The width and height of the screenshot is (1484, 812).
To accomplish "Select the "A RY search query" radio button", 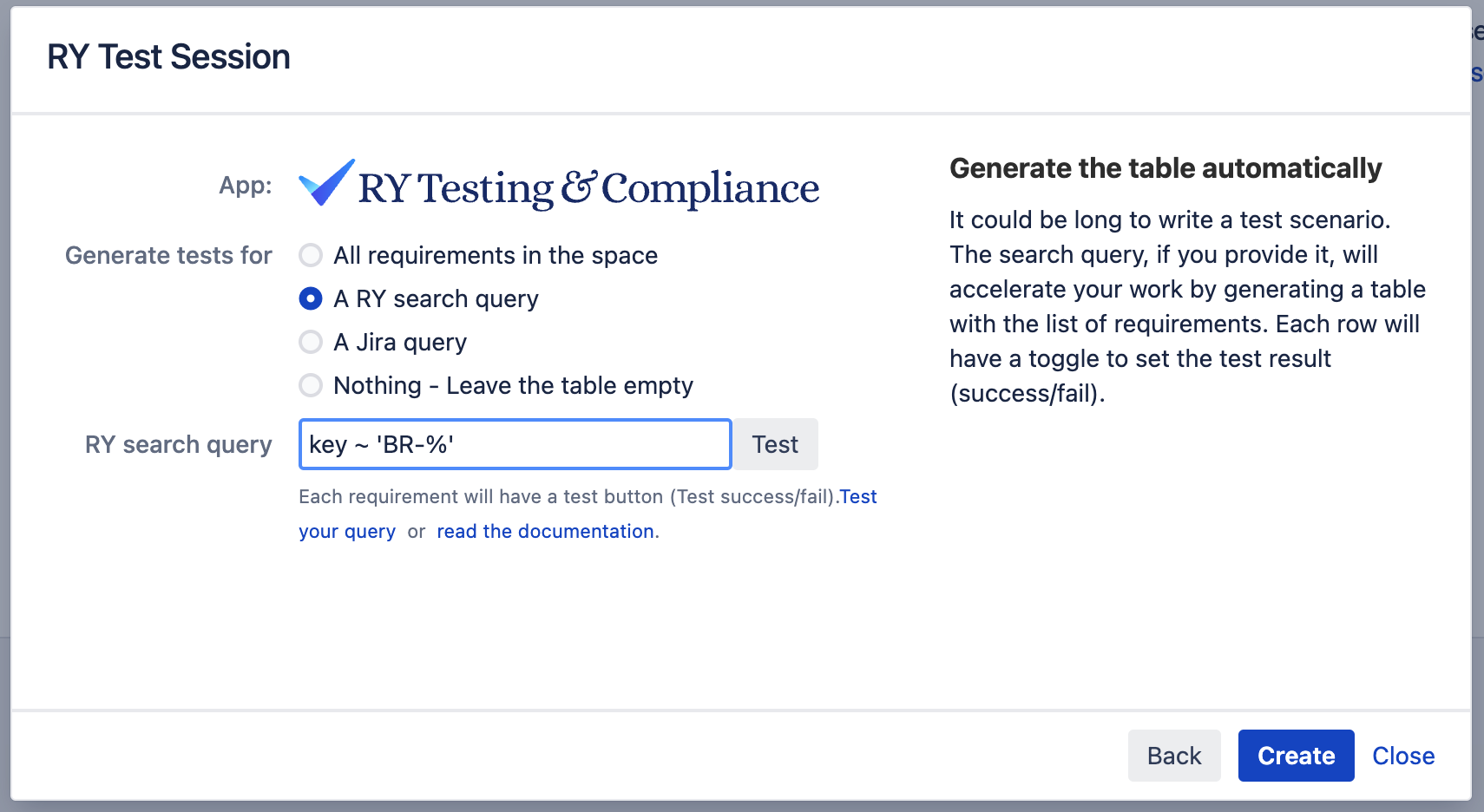I will (310, 298).
